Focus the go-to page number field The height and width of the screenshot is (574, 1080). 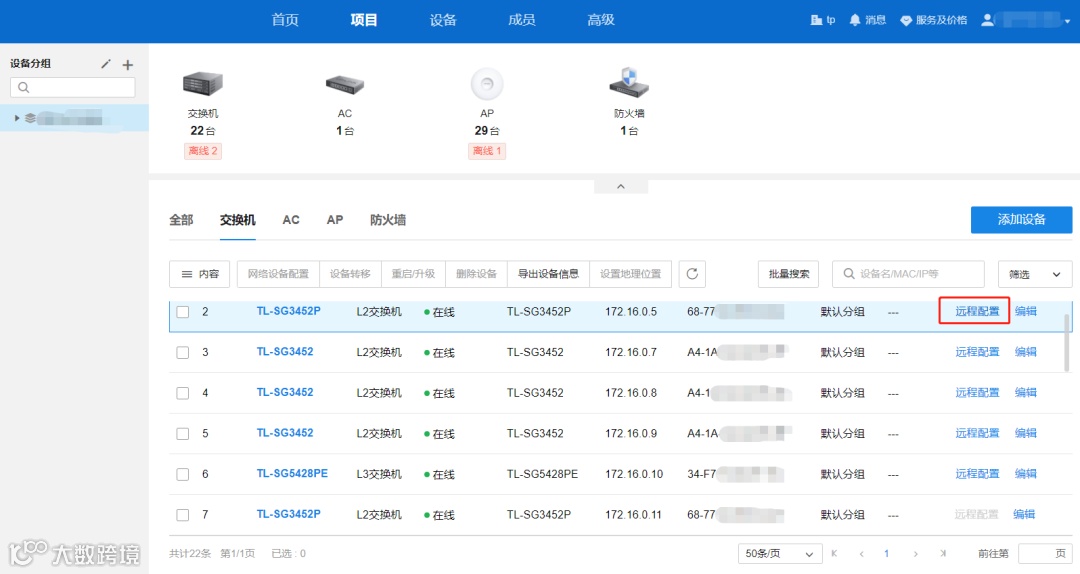click(x=1045, y=553)
